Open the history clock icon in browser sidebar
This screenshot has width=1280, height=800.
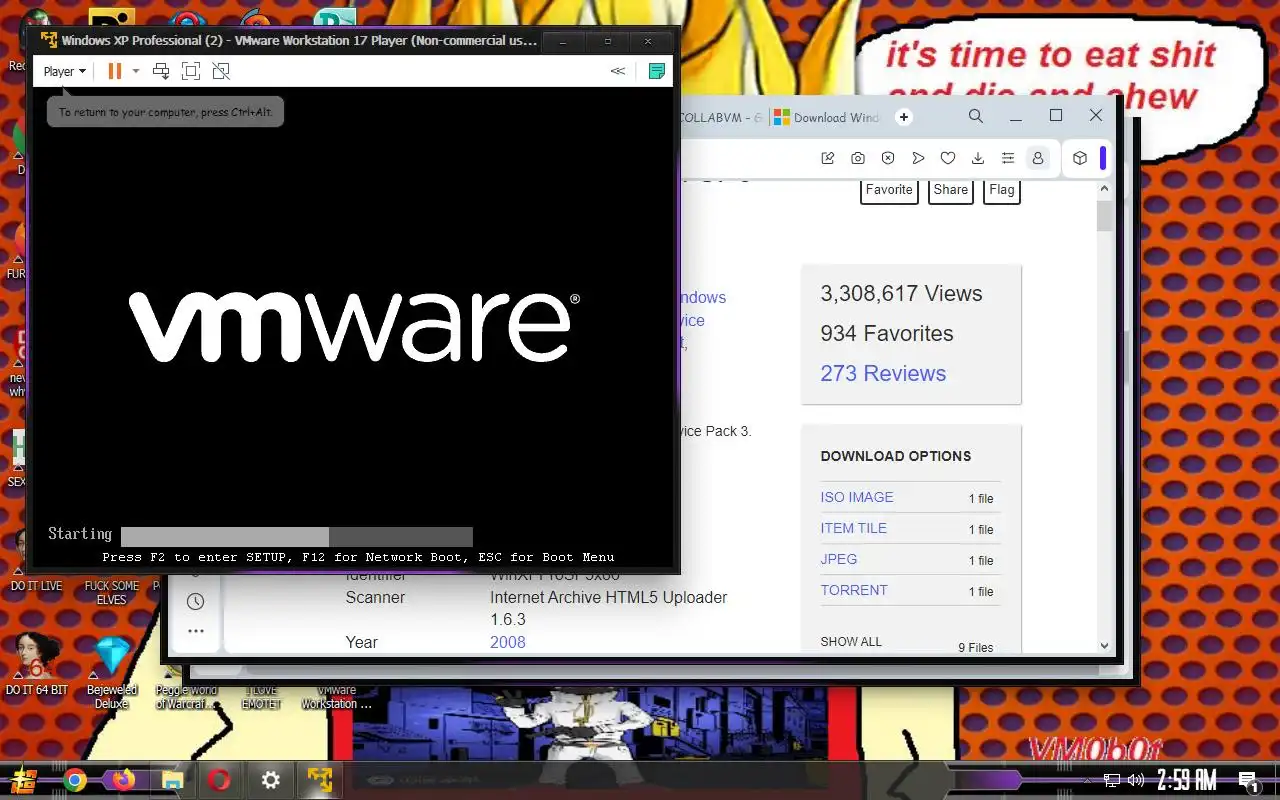click(x=195, y=601)
